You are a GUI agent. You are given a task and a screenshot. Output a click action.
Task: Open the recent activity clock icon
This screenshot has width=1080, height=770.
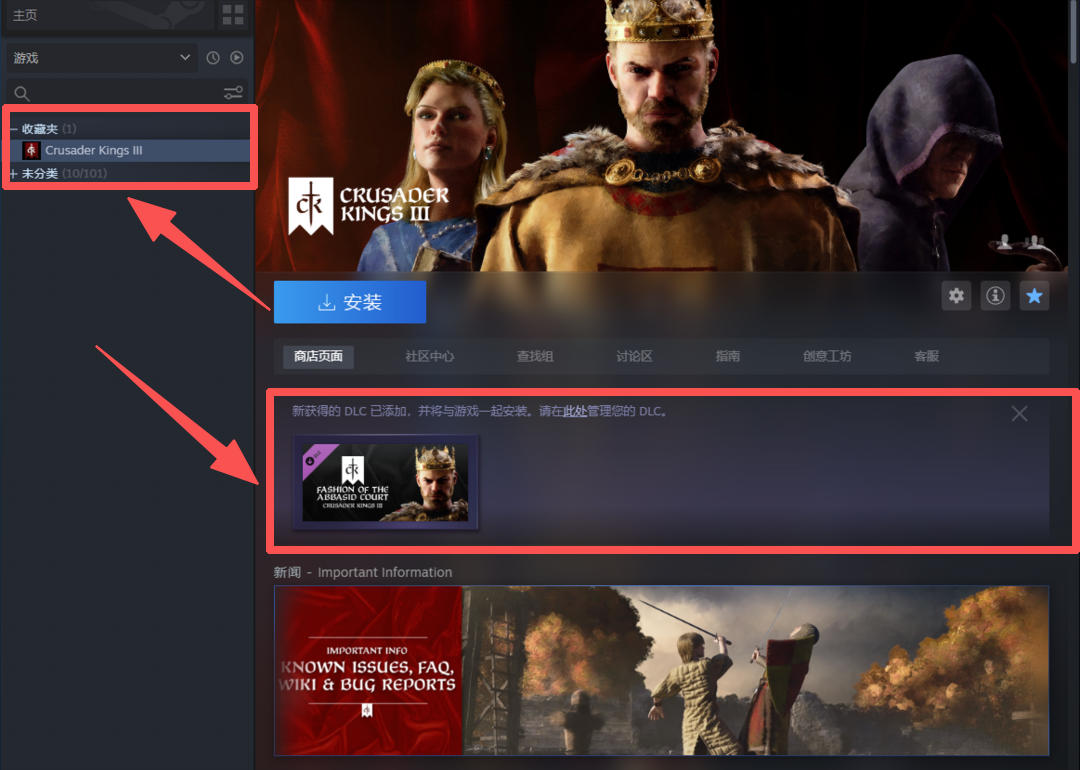[x=213, y=58]
